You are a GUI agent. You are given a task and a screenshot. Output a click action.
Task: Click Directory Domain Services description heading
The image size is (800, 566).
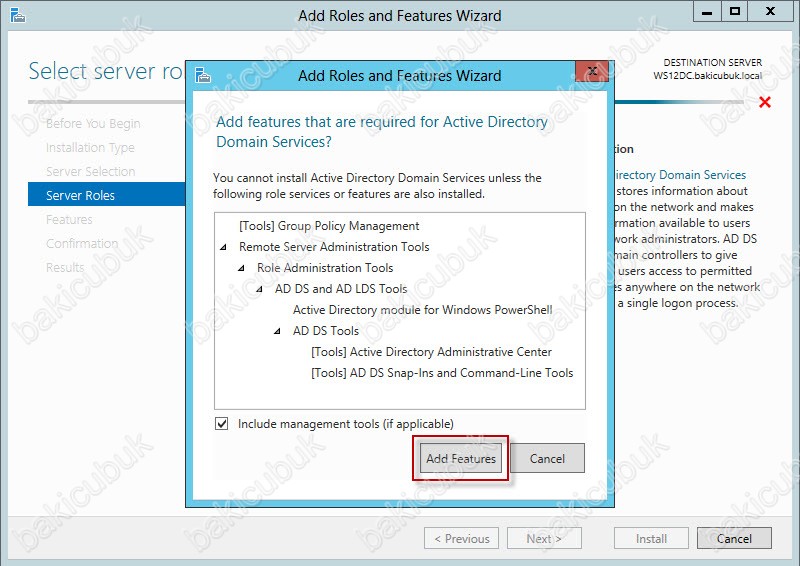(680, 175)
